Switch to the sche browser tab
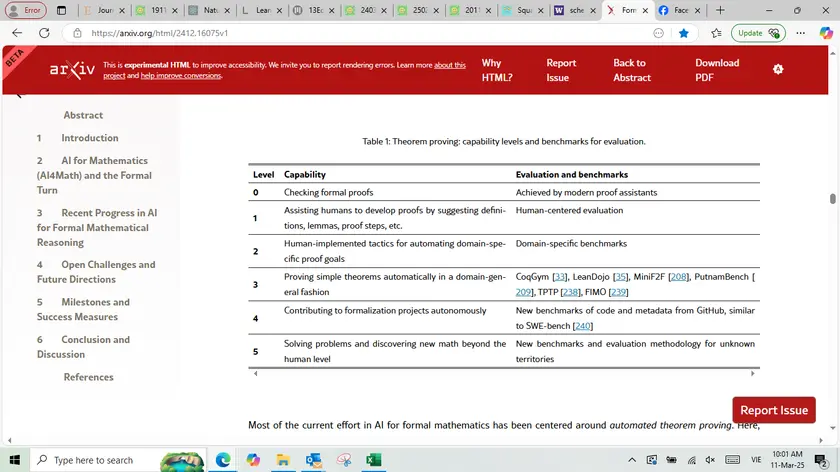Viewport: 840px width, 472px height. (576, 10)
